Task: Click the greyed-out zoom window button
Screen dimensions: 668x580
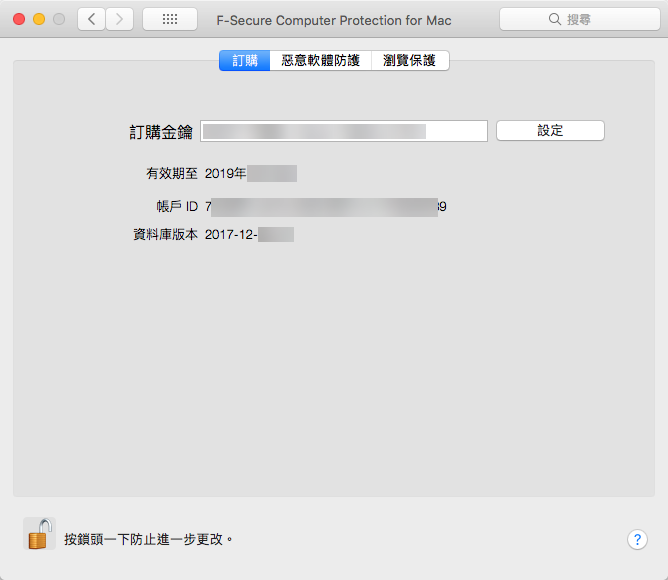Action: 60,19
